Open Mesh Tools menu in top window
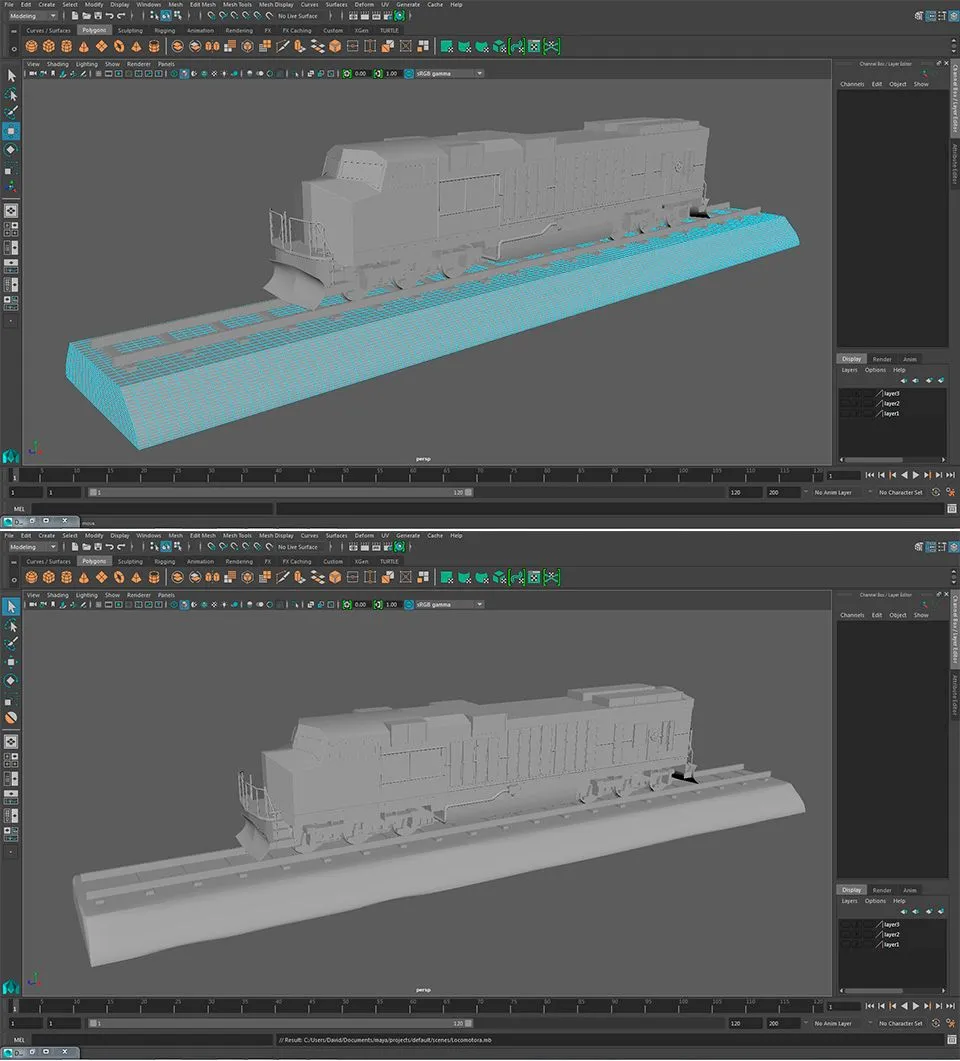This screenshot has width=960, height=1061. 237,4
